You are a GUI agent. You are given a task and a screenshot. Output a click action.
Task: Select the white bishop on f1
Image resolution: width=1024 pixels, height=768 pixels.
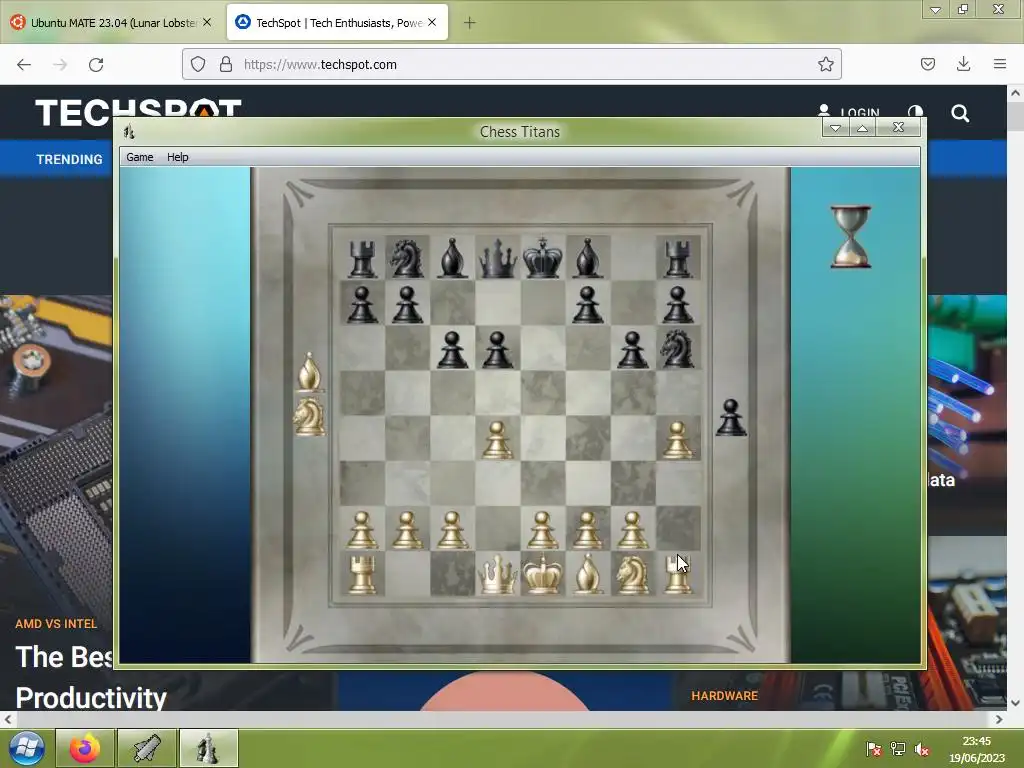[x=587, y=575]
